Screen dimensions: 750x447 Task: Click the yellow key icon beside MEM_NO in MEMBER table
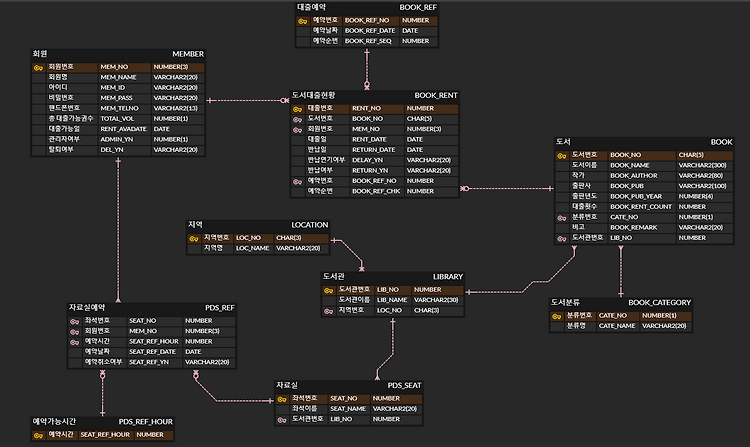(x=38, y=68)
